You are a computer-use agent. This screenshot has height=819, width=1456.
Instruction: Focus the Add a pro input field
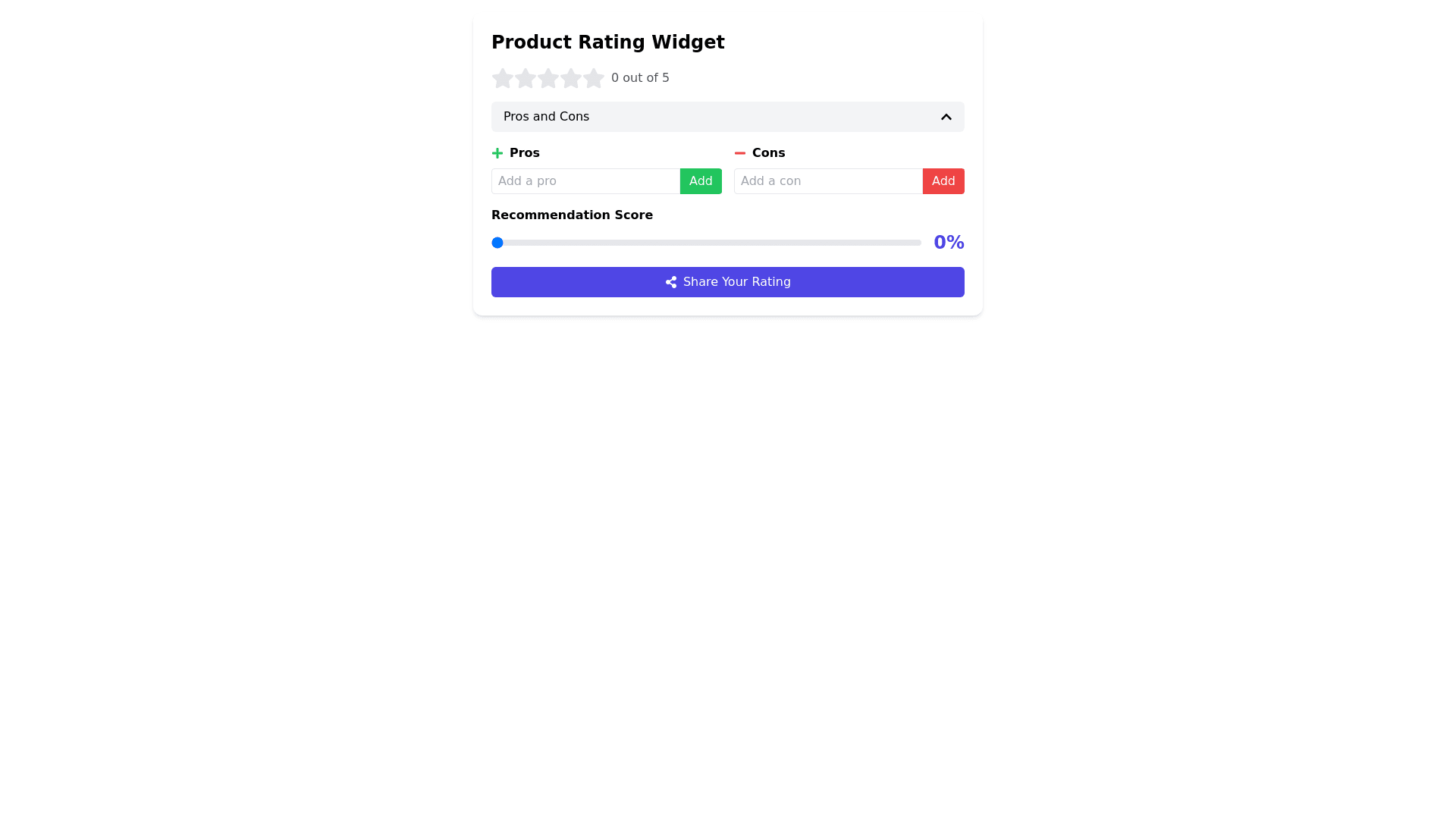[585, 181]
